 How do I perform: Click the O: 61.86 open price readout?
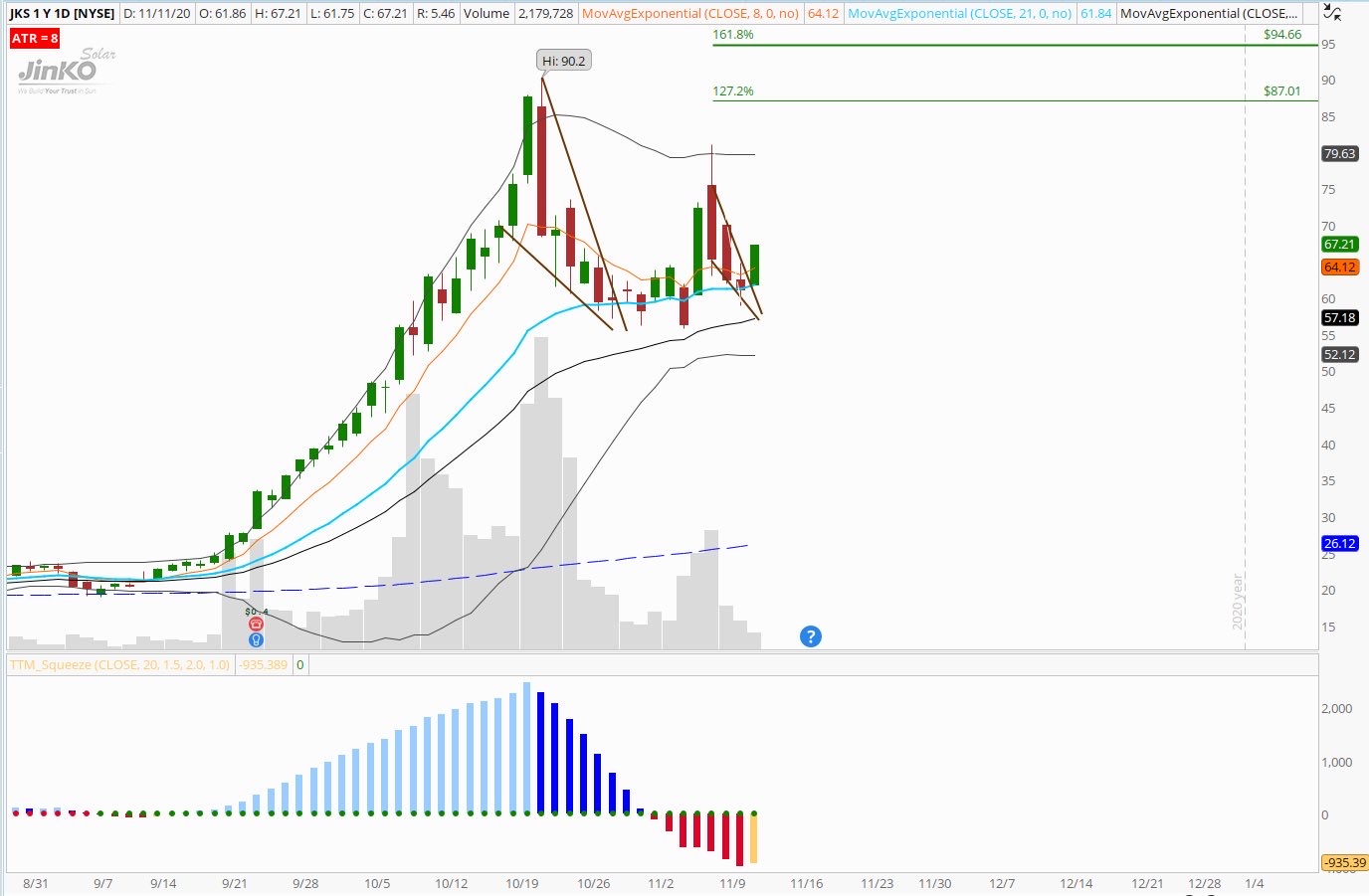(222, 13)
